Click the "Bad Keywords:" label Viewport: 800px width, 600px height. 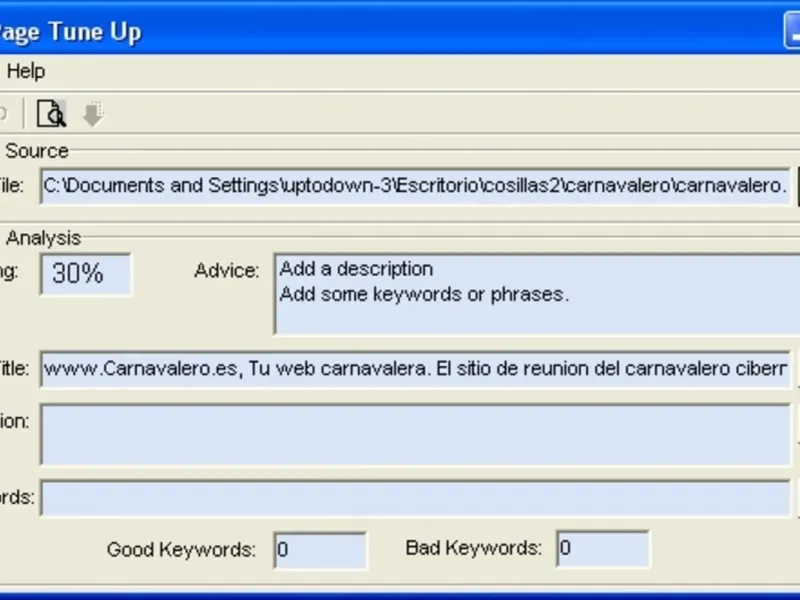474,548
